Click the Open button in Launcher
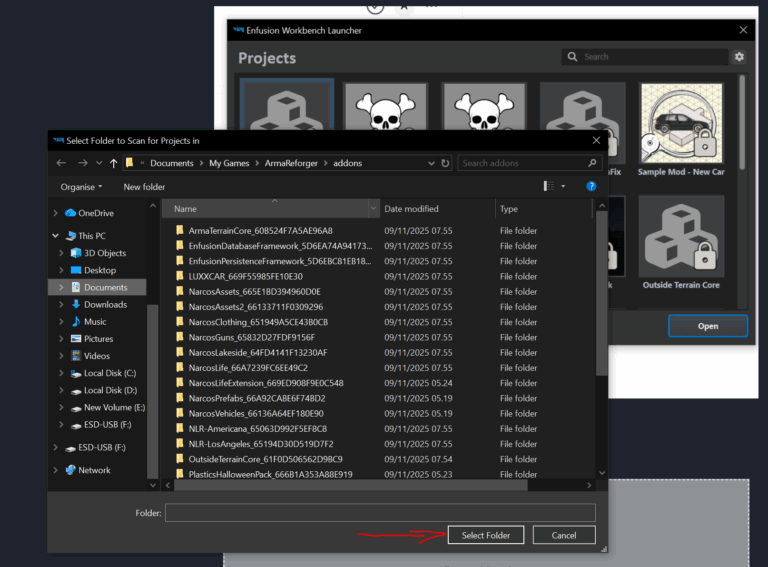The height and width of the screenshot is (567, 768). (x=707, y=326)
